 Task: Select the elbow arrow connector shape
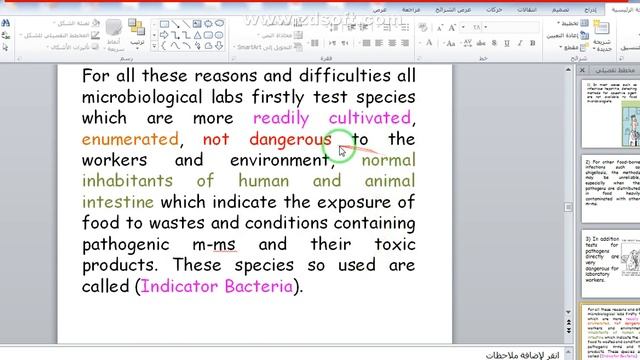pyautogui.click(x=176, y=35)
